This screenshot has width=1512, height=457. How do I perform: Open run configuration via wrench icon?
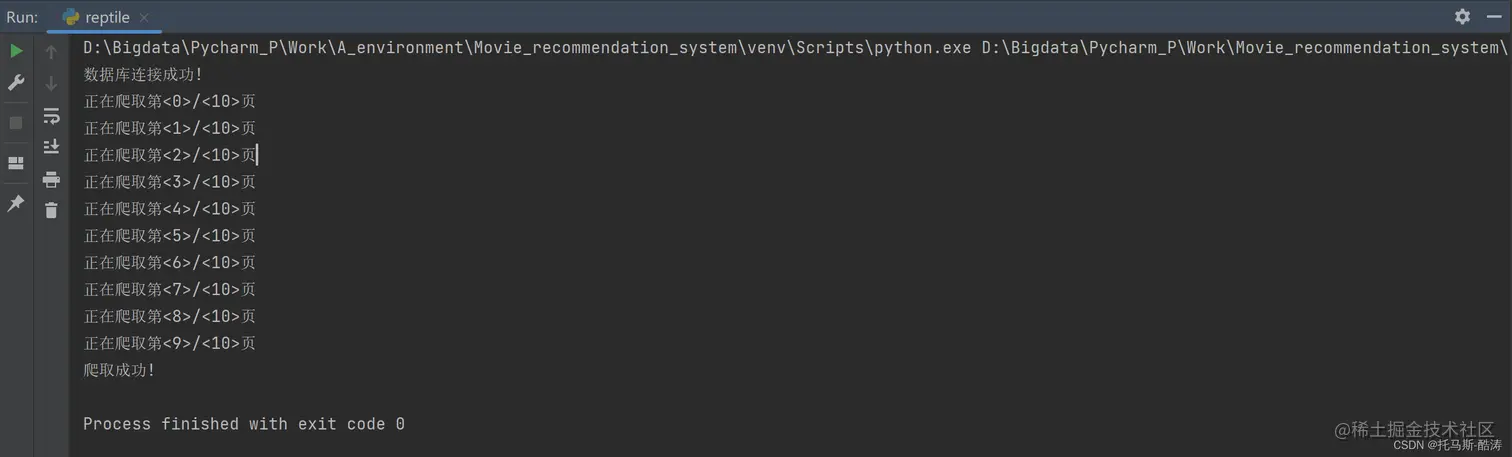pos(16,83)
